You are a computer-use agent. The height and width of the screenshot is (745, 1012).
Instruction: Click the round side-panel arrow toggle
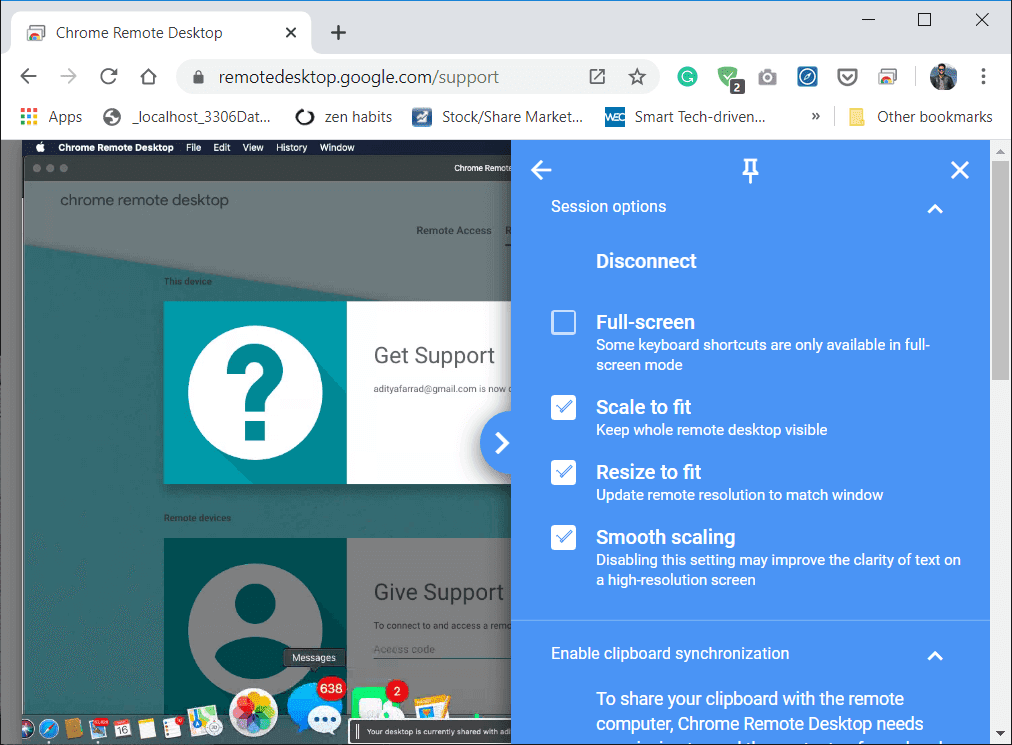pos(498,443)
